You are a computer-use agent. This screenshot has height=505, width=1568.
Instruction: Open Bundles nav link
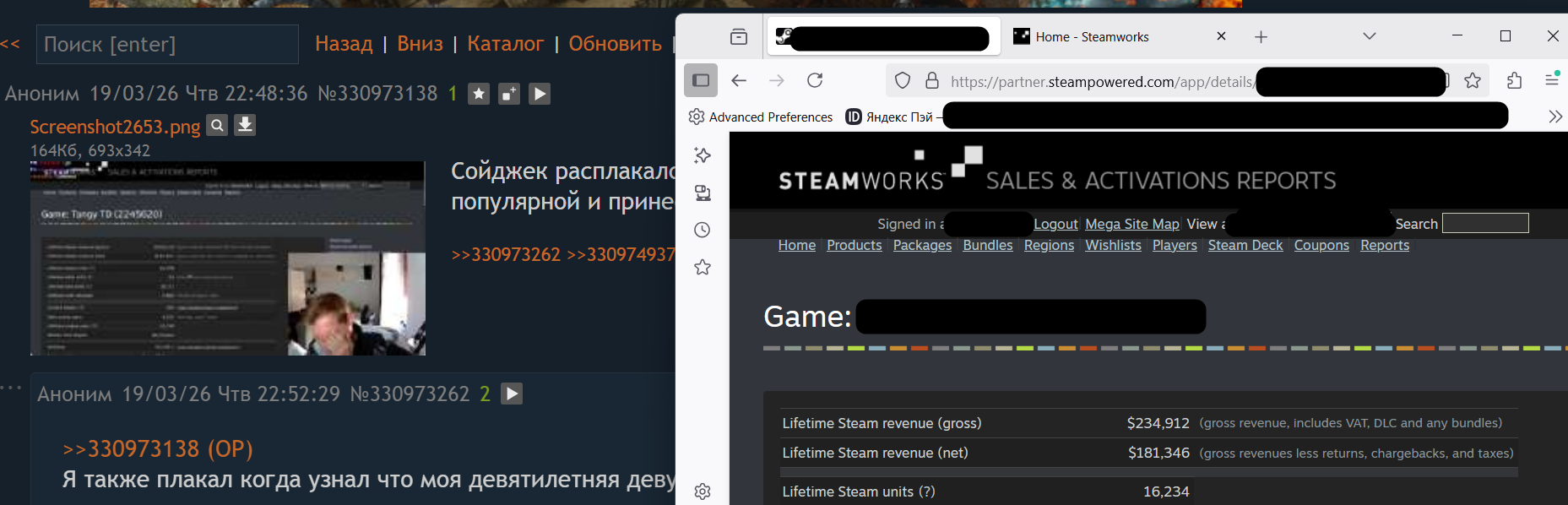988,245
